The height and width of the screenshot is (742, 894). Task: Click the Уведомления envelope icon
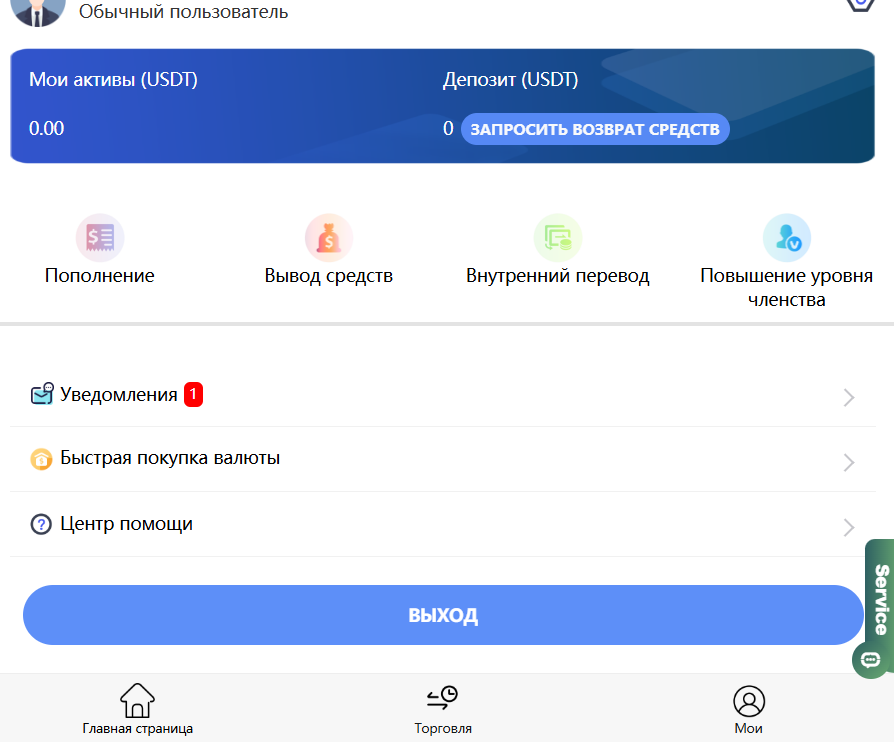point(41,393)
